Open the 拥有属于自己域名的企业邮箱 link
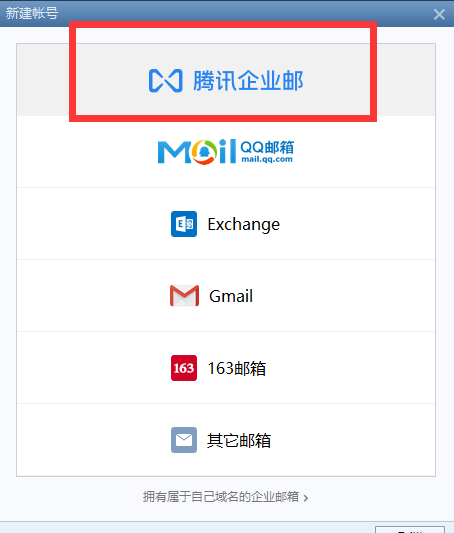Viewport: 454px width, 533px height. 221,497
